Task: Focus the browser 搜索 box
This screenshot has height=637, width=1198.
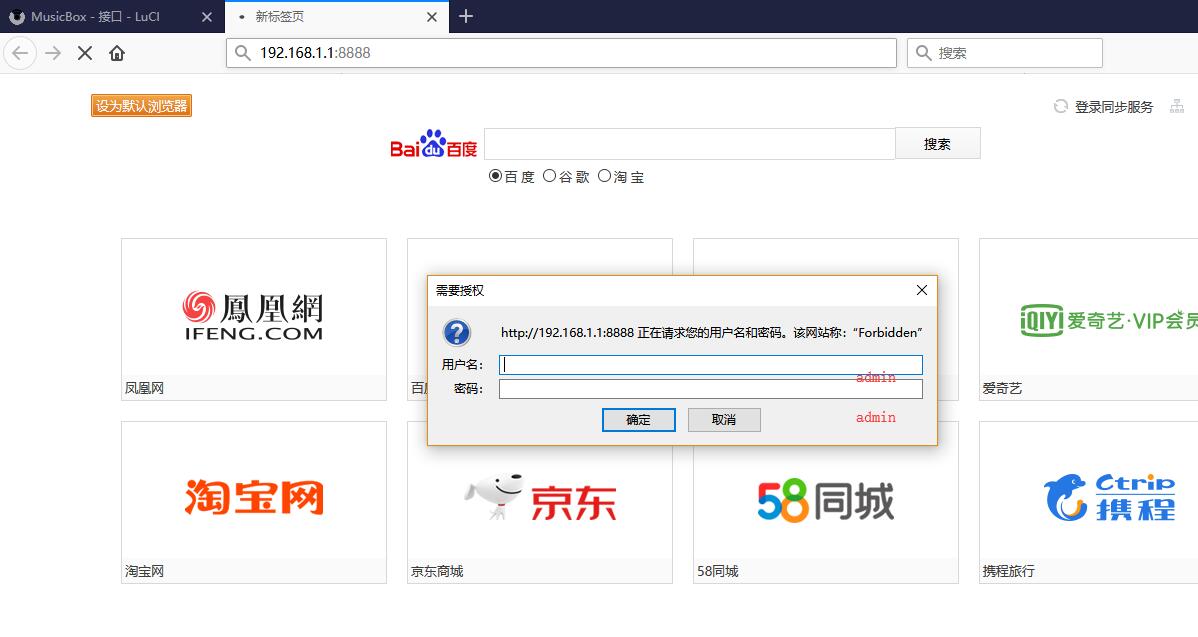Action: pyautogui.click(x=1005, y=53)
